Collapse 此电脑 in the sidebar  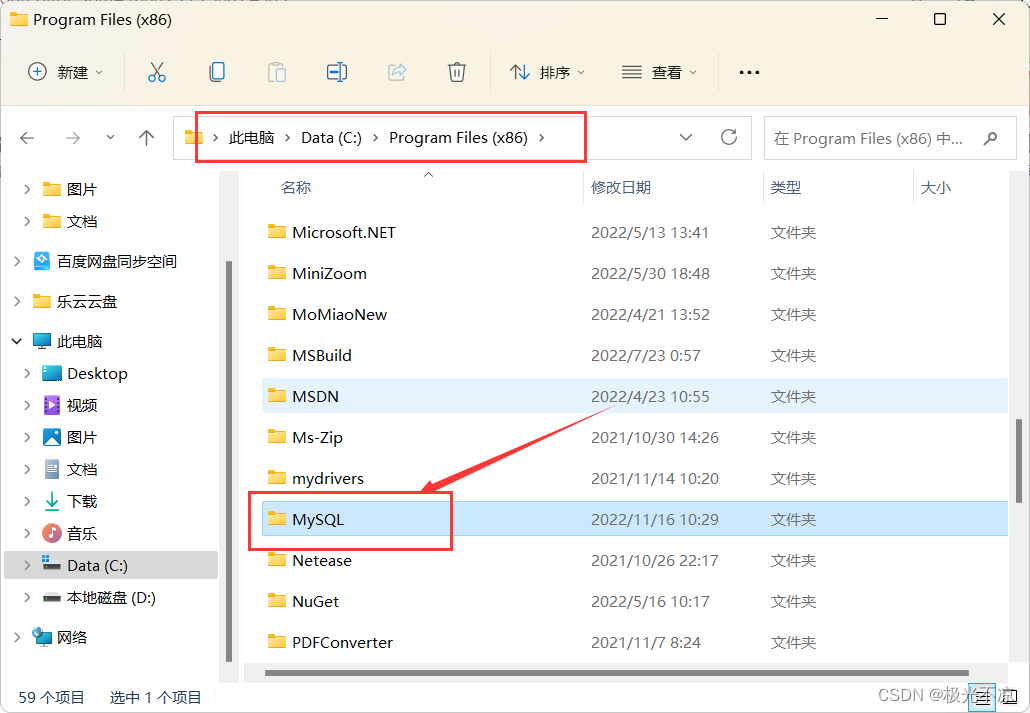[16, 340]
